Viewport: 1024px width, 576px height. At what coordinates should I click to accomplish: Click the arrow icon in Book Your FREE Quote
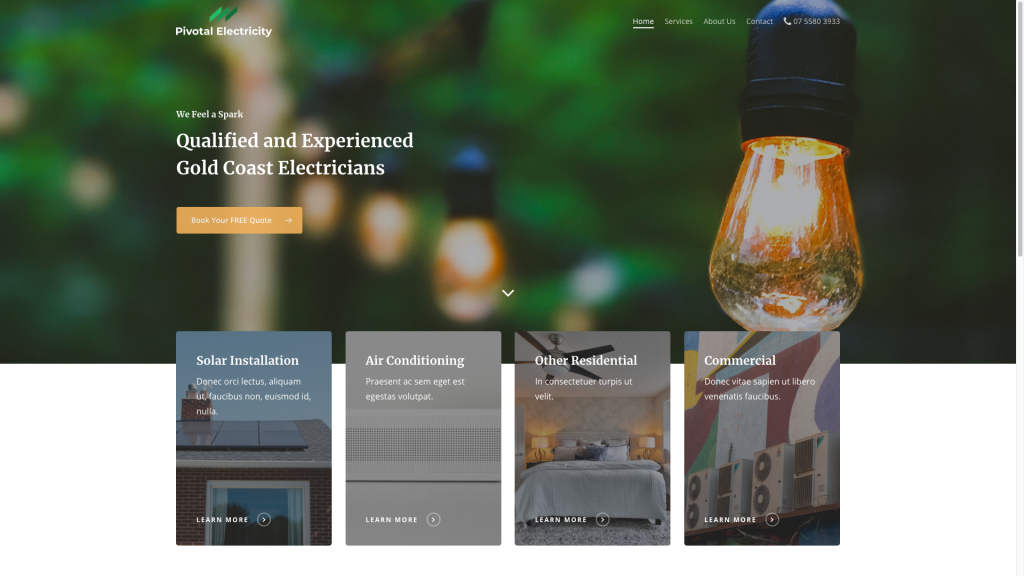point(288,220)
